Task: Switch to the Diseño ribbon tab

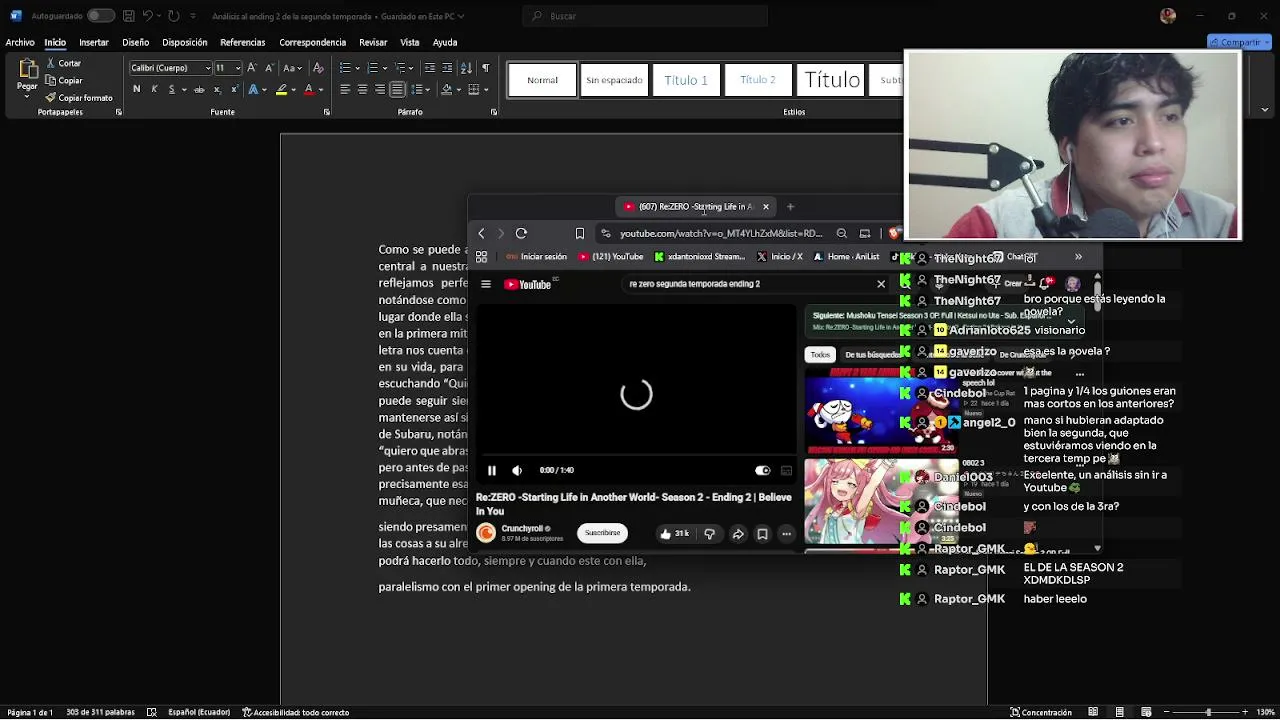Action: click(x=136, y=43)
